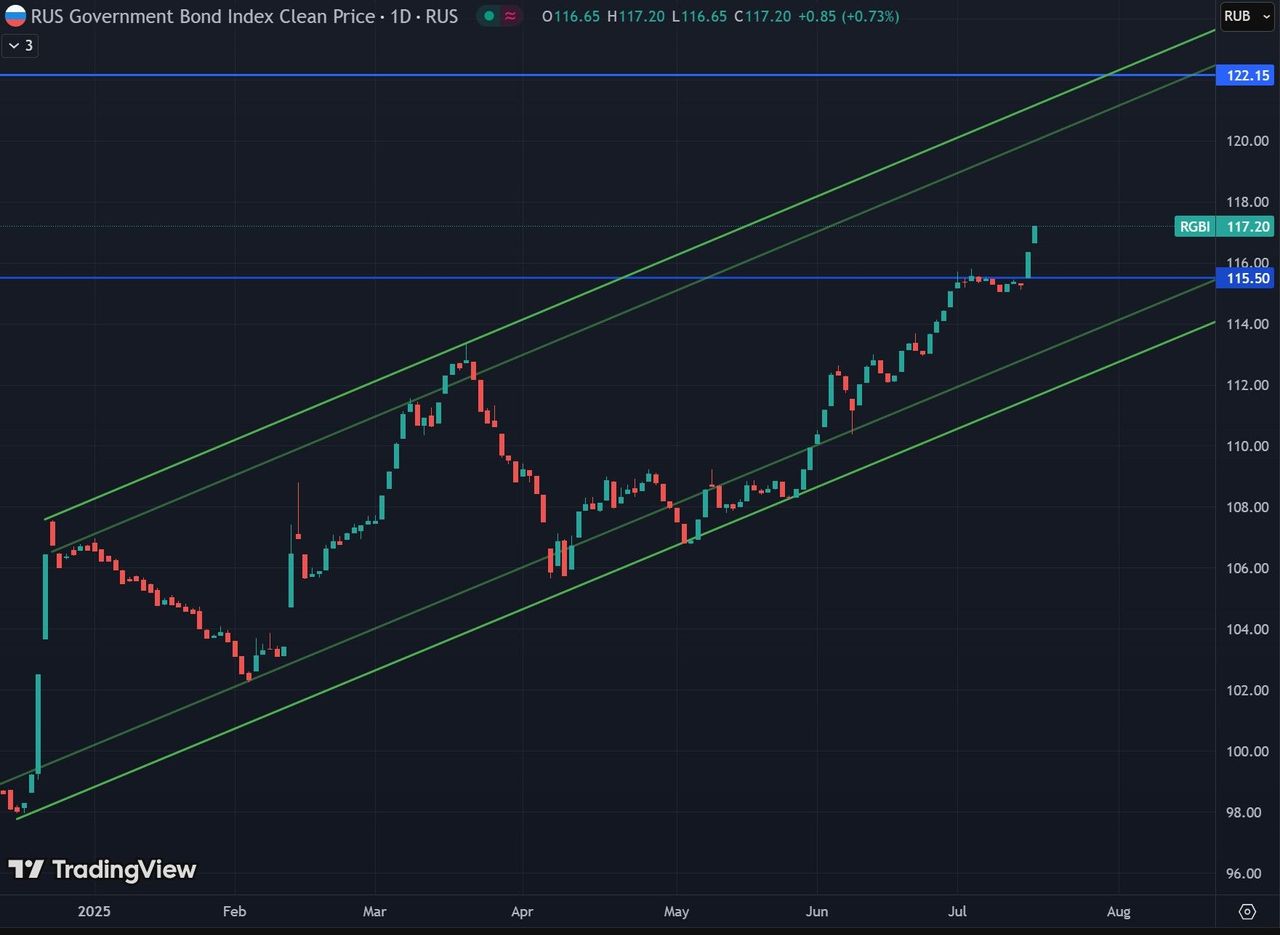Select the 115.50 horizontal line price label

pyautogui.click(x=1244, y=278)
